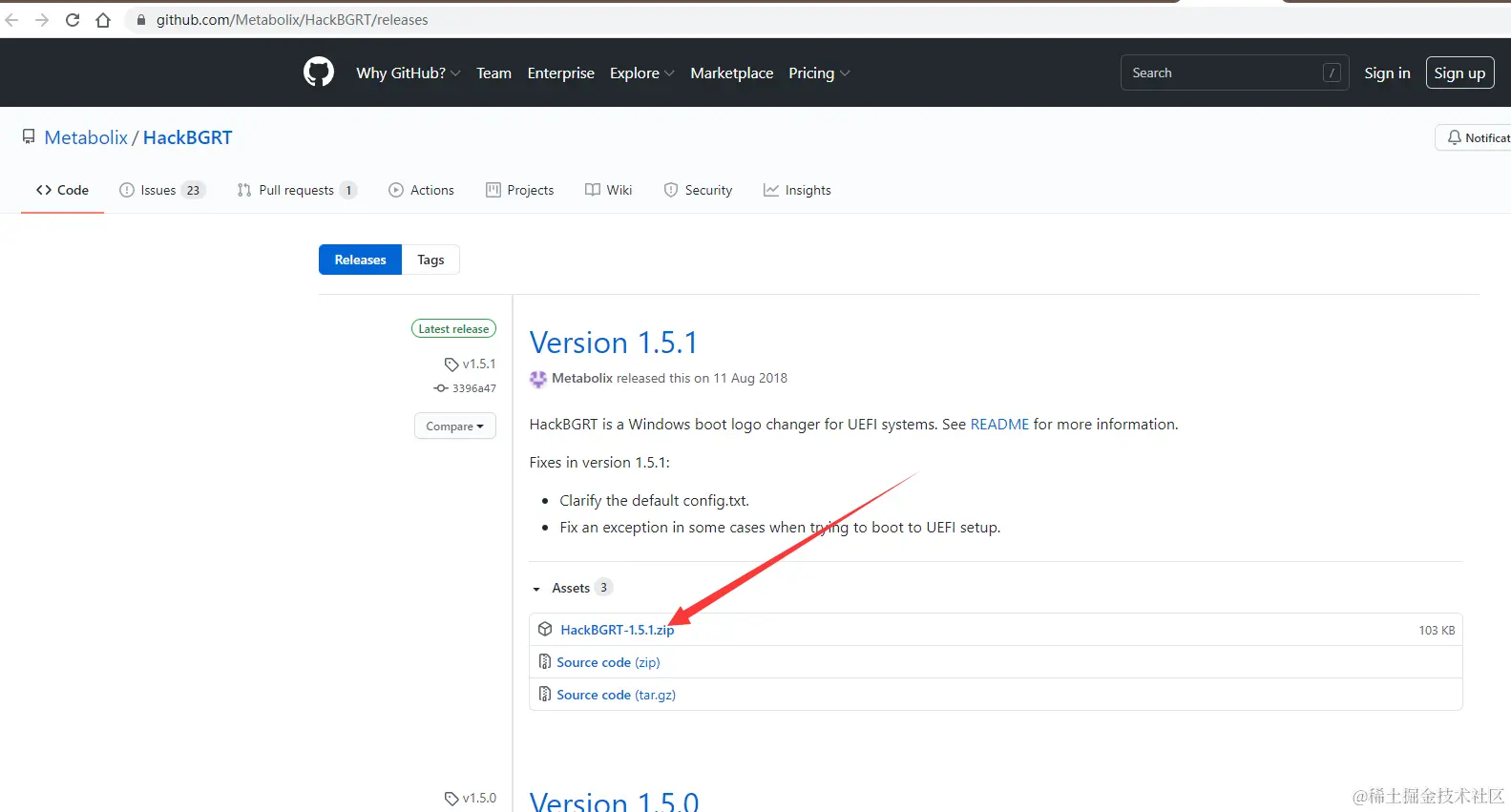This screenshot has width=1511, height=812.
Task: Click the v1.5.0 tag link
Action: (x=479, y=799)
